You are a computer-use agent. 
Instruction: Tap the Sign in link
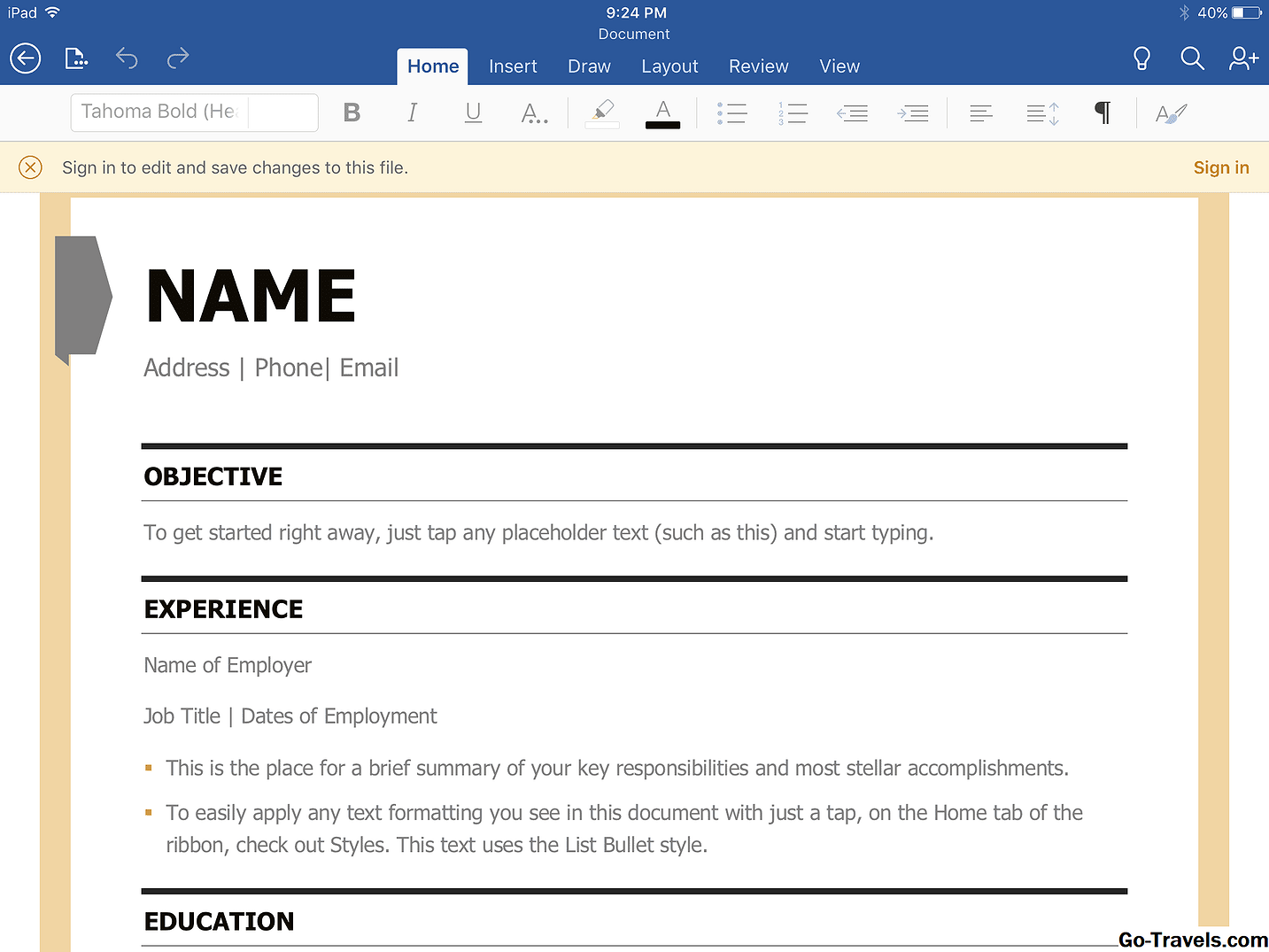[x=1220, y=167]
